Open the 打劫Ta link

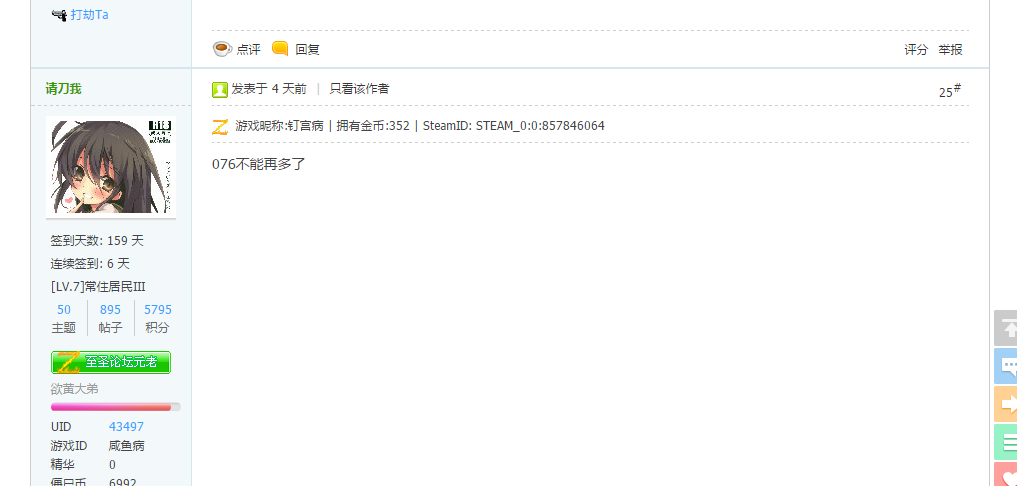tap(90, 15)
